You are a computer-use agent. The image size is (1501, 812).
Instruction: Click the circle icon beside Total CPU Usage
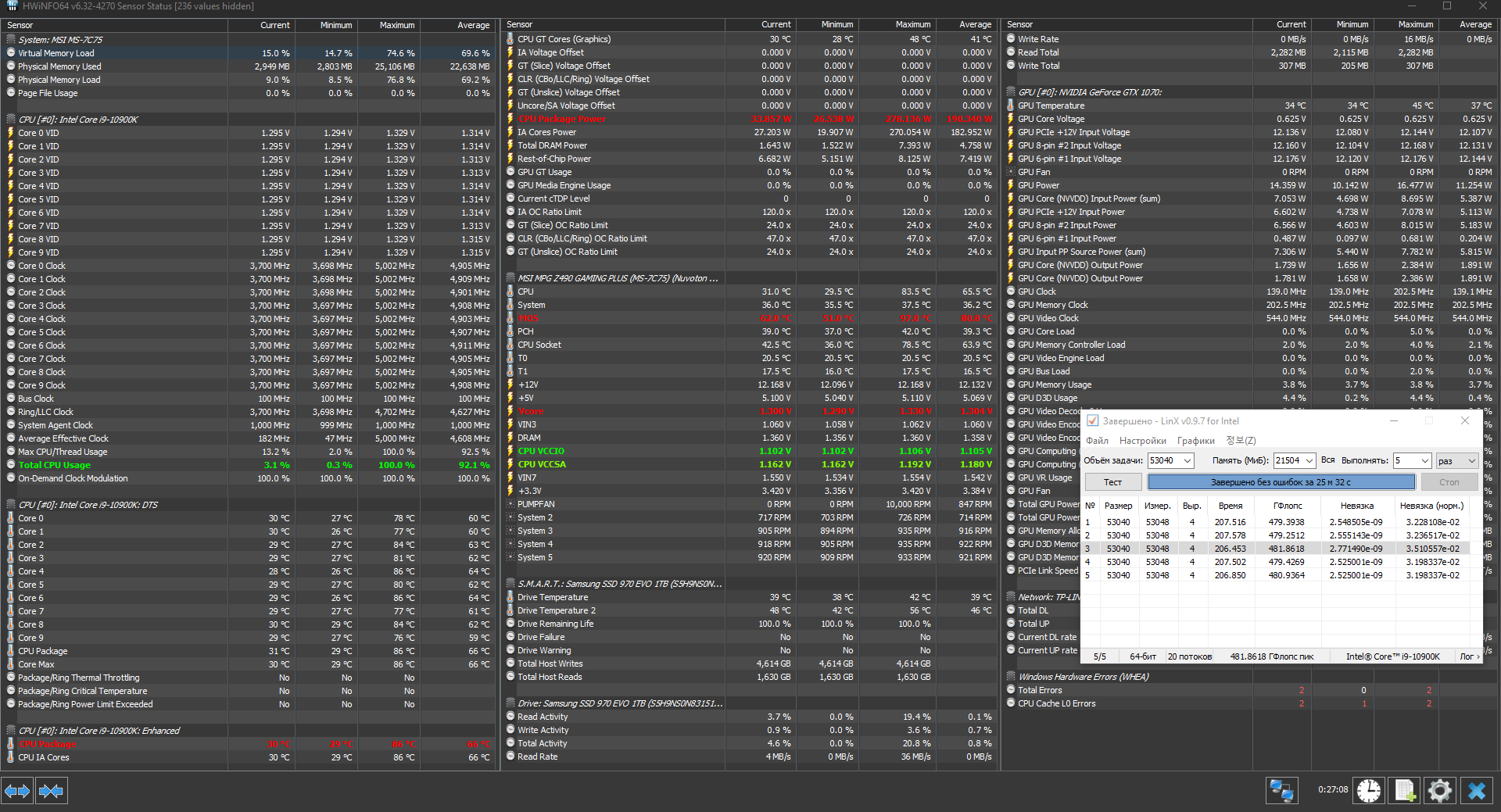[x=11, y=465]
